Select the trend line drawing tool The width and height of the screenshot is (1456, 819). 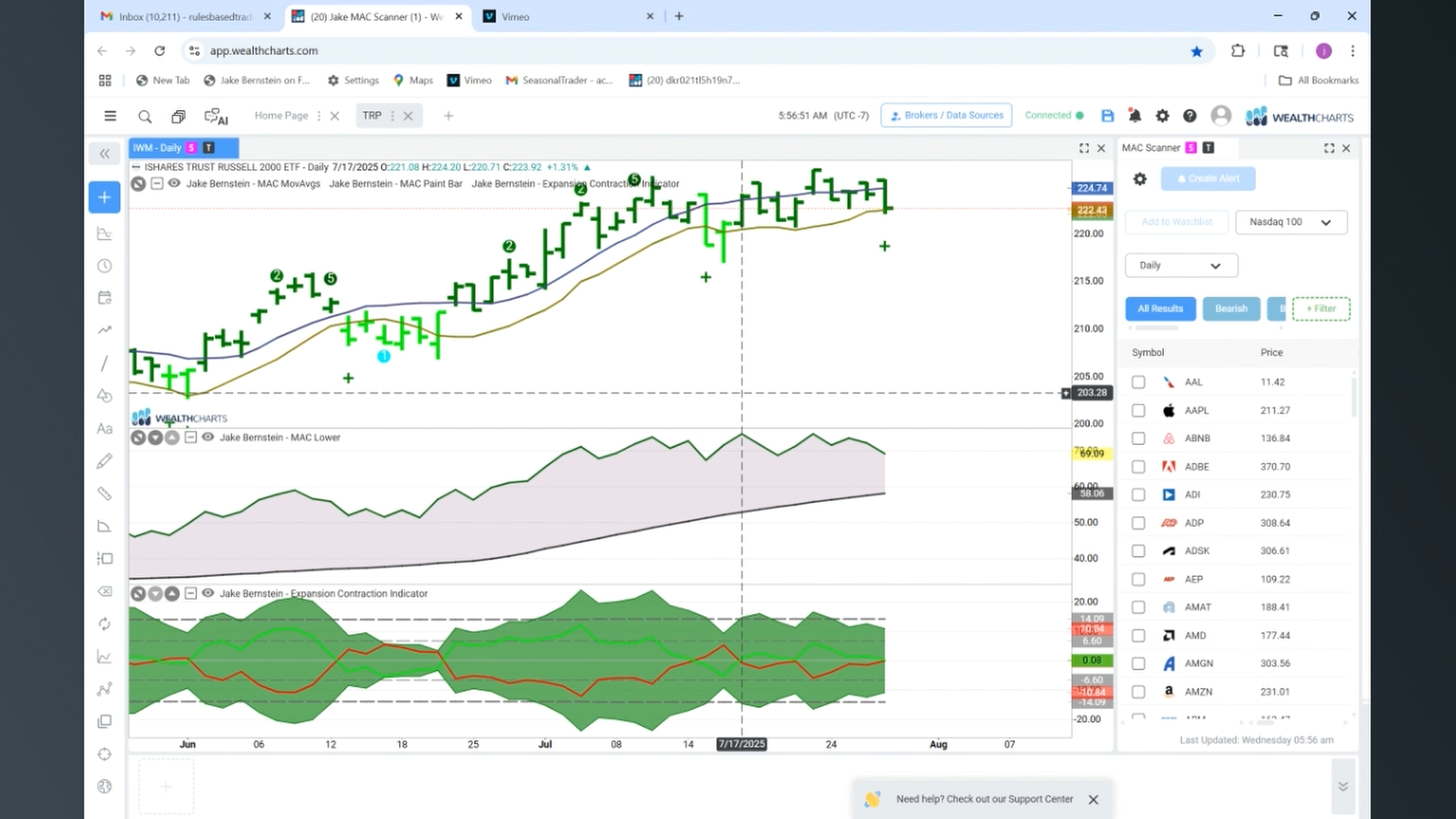[x=105, y=363]
